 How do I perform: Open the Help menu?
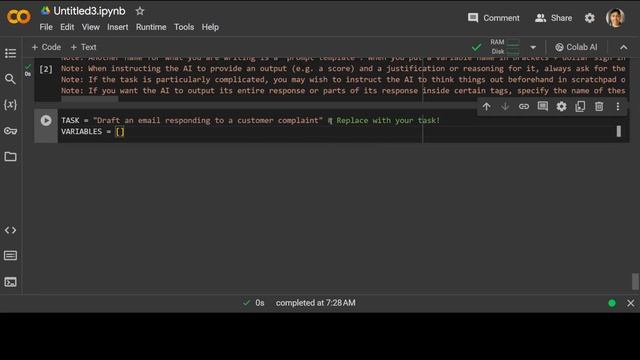[x=210, y=27]
